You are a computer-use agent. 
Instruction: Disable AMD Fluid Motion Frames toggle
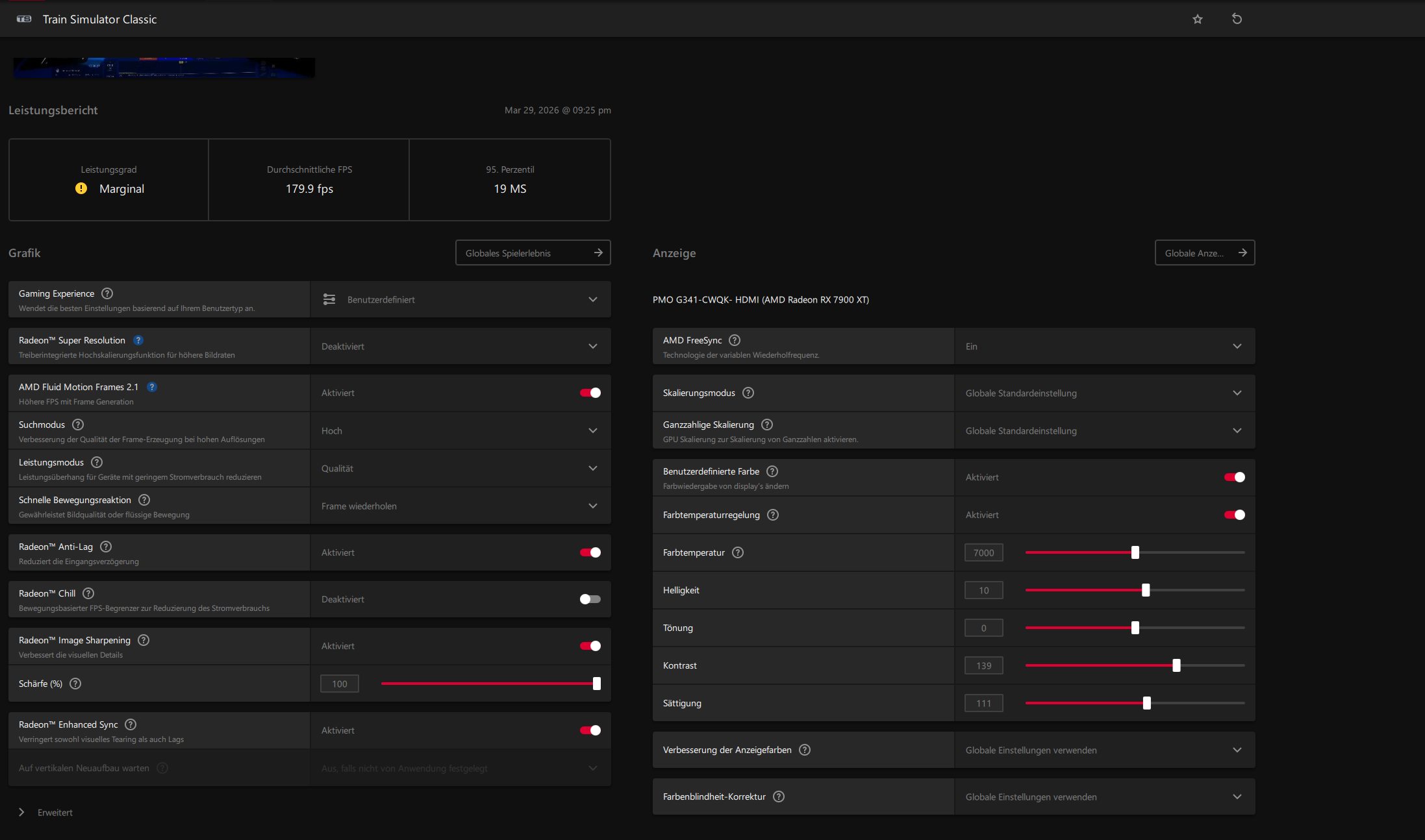pyautogui.click(x=590, y=393)
